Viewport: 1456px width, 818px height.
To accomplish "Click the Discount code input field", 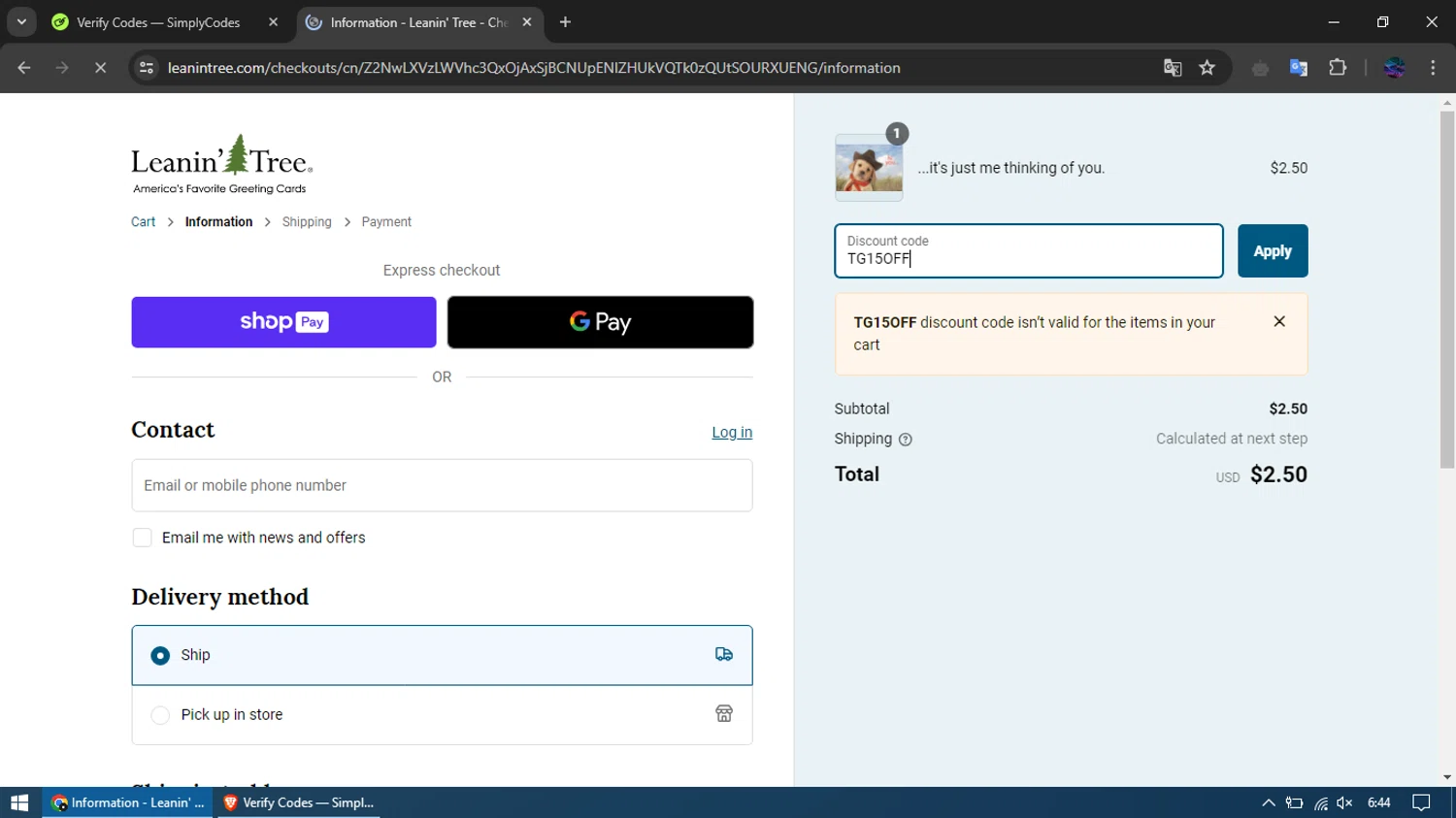I will [x=1029, y=251].
